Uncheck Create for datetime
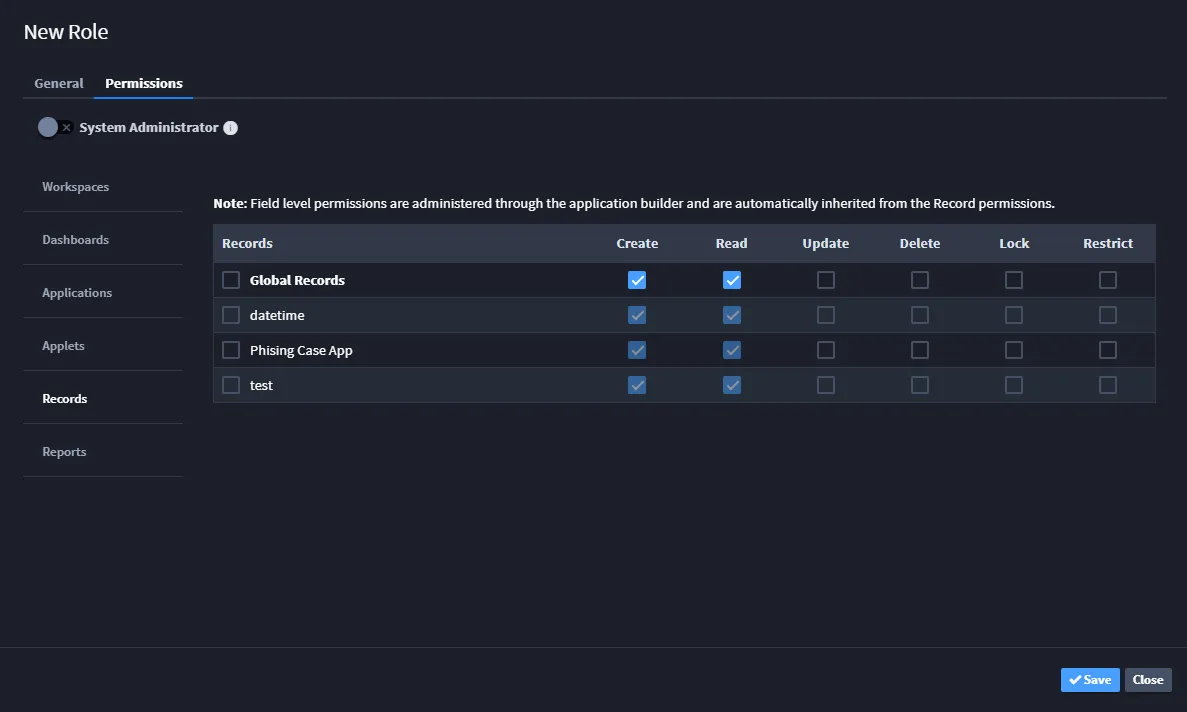Screen dimensions: 1187x712 click(637, 315)
